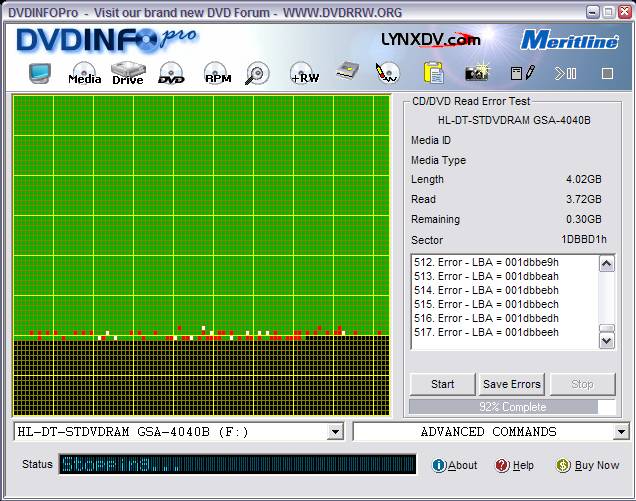Click the DVDINFOpro logo
This screenshot has height=501, width=636.
pos(106,40)
